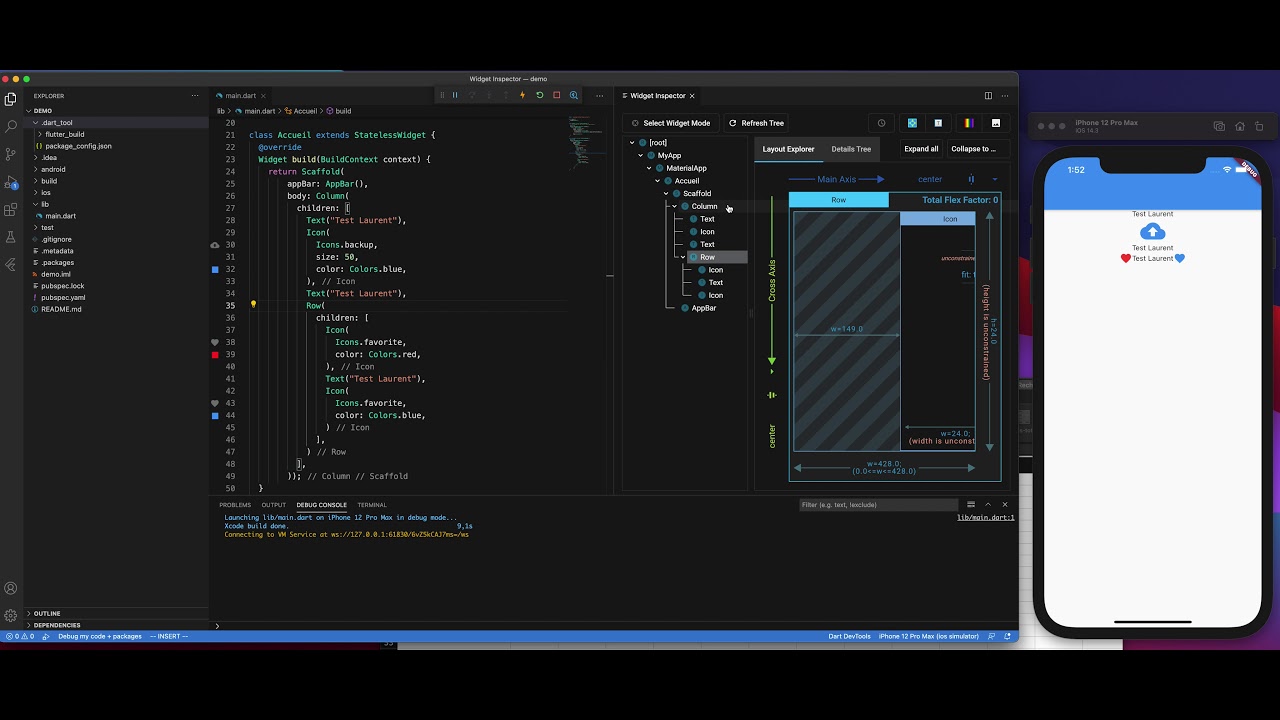
Task: Click the Expand all button
Action: click(921, 149)
